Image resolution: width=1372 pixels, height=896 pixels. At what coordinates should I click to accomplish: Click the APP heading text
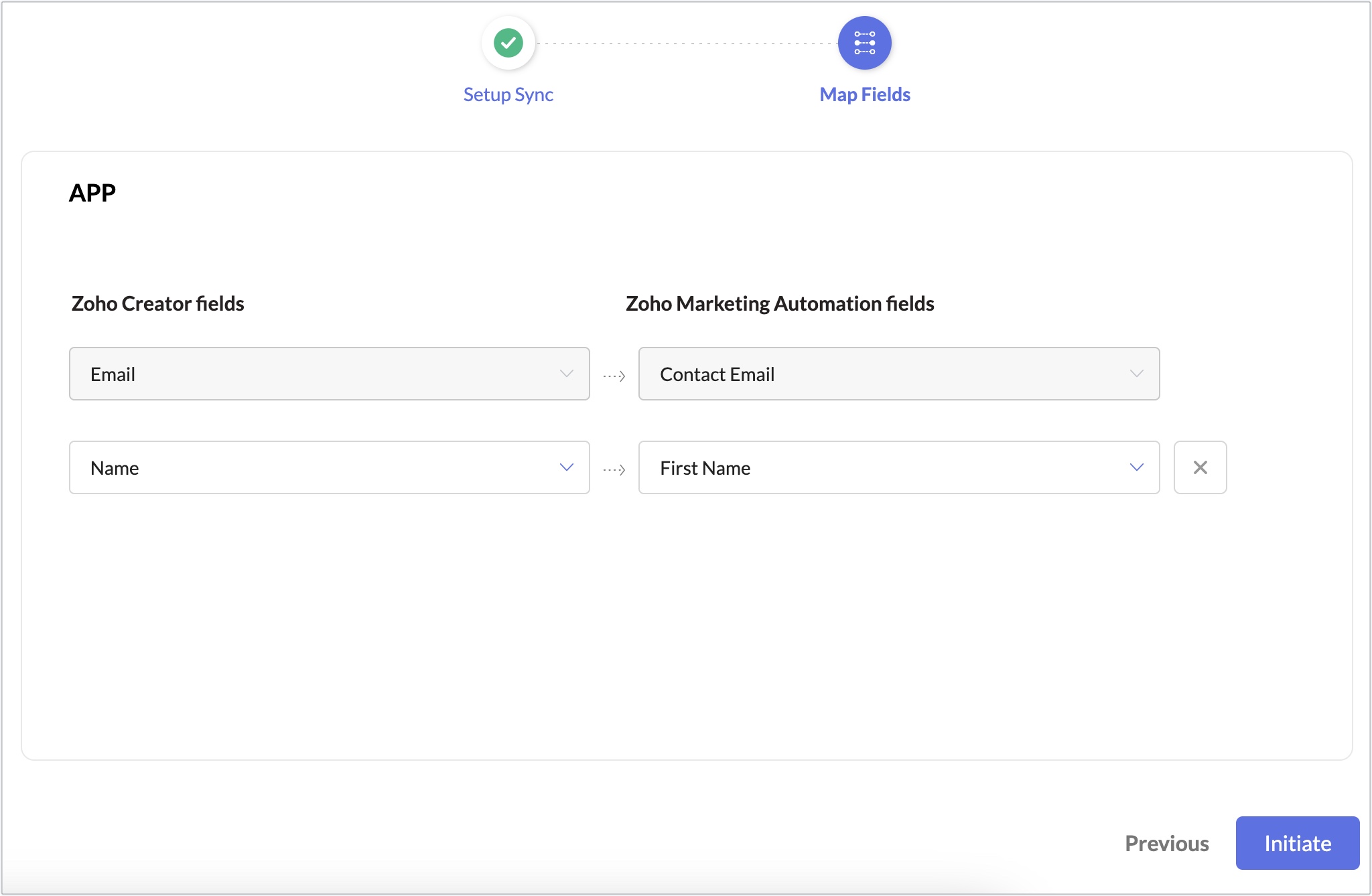click(x=92, y=193)
